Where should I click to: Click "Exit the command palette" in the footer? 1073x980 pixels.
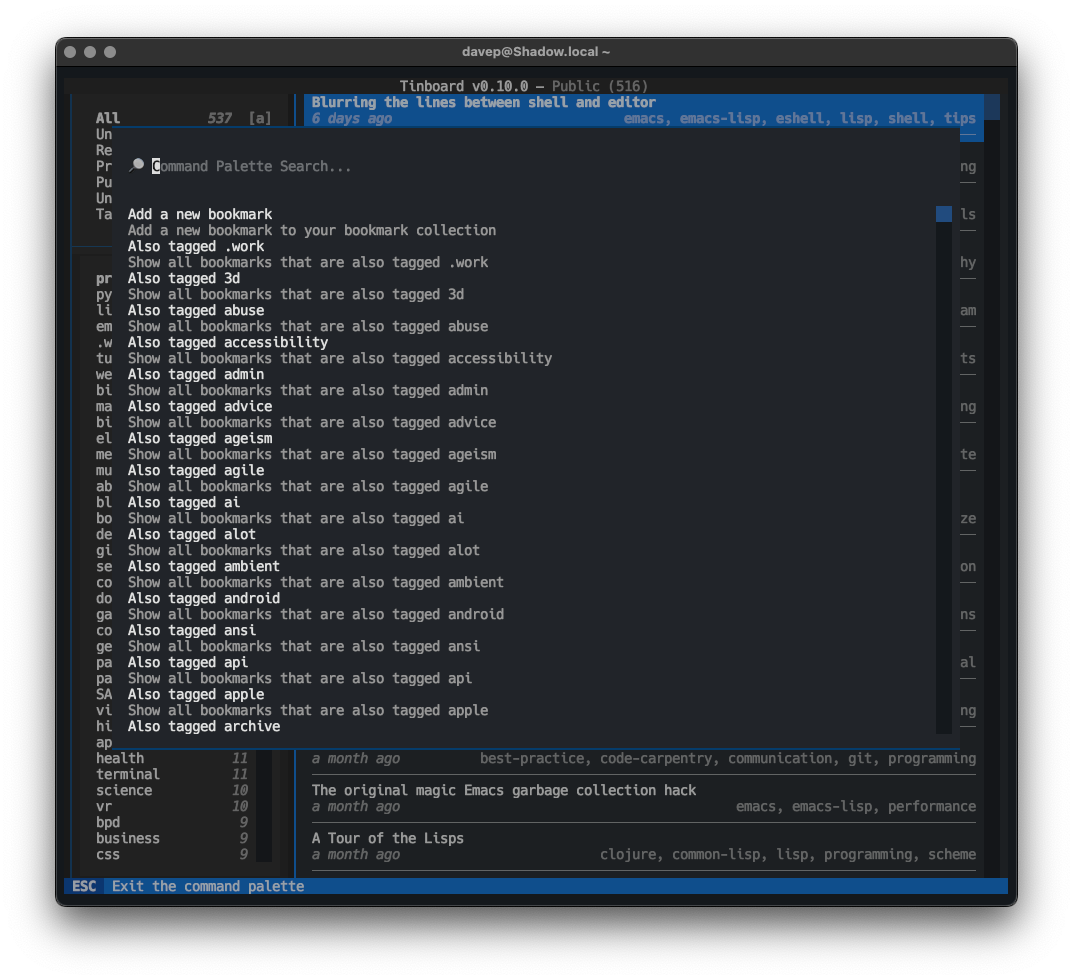click(207, 886)
